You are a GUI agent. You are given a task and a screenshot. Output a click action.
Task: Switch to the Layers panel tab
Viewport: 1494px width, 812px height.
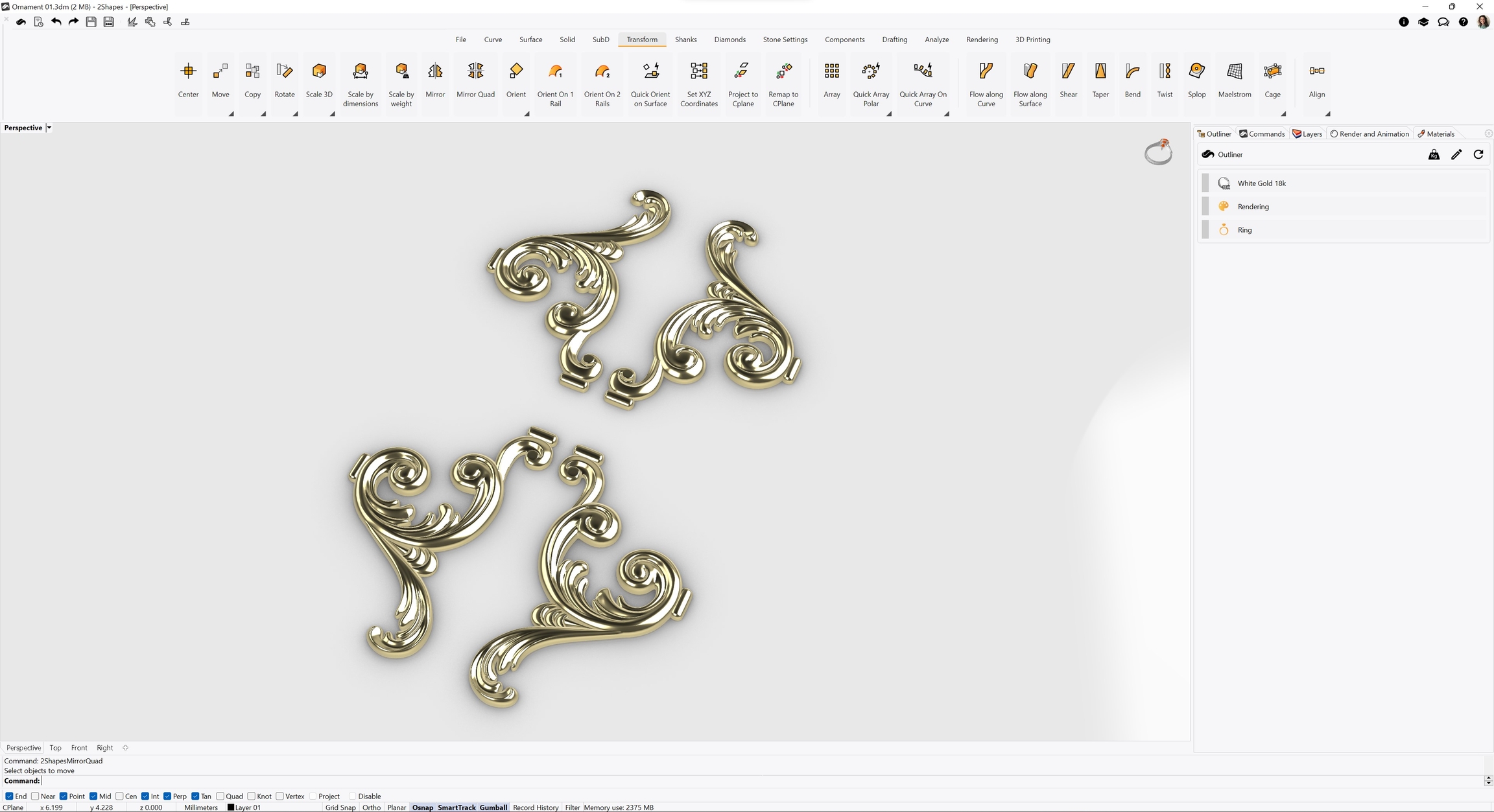pyautogui.click(x=1307, y=134)
